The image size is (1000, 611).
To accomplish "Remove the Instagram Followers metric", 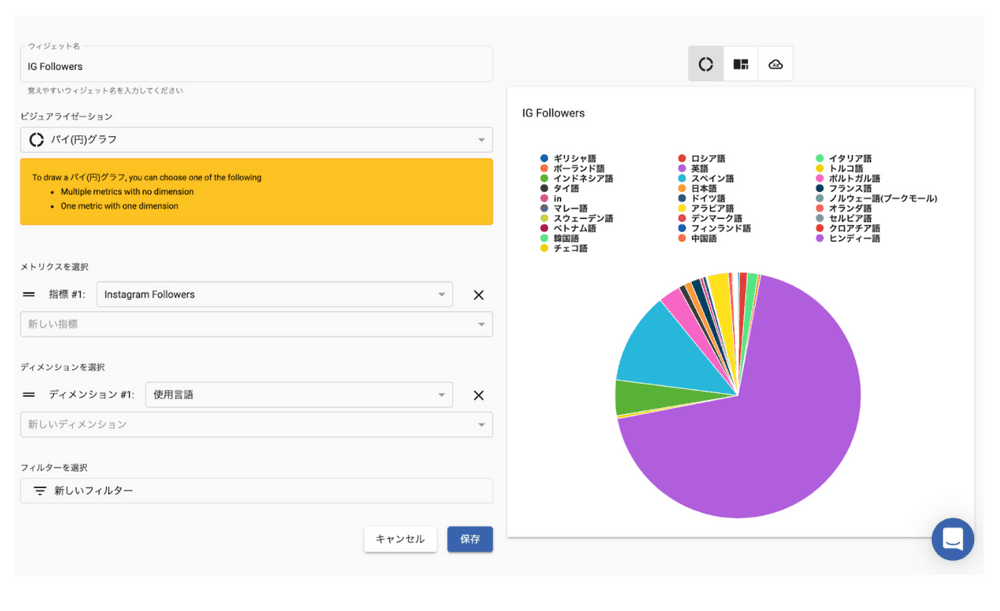I will point(478,295).
